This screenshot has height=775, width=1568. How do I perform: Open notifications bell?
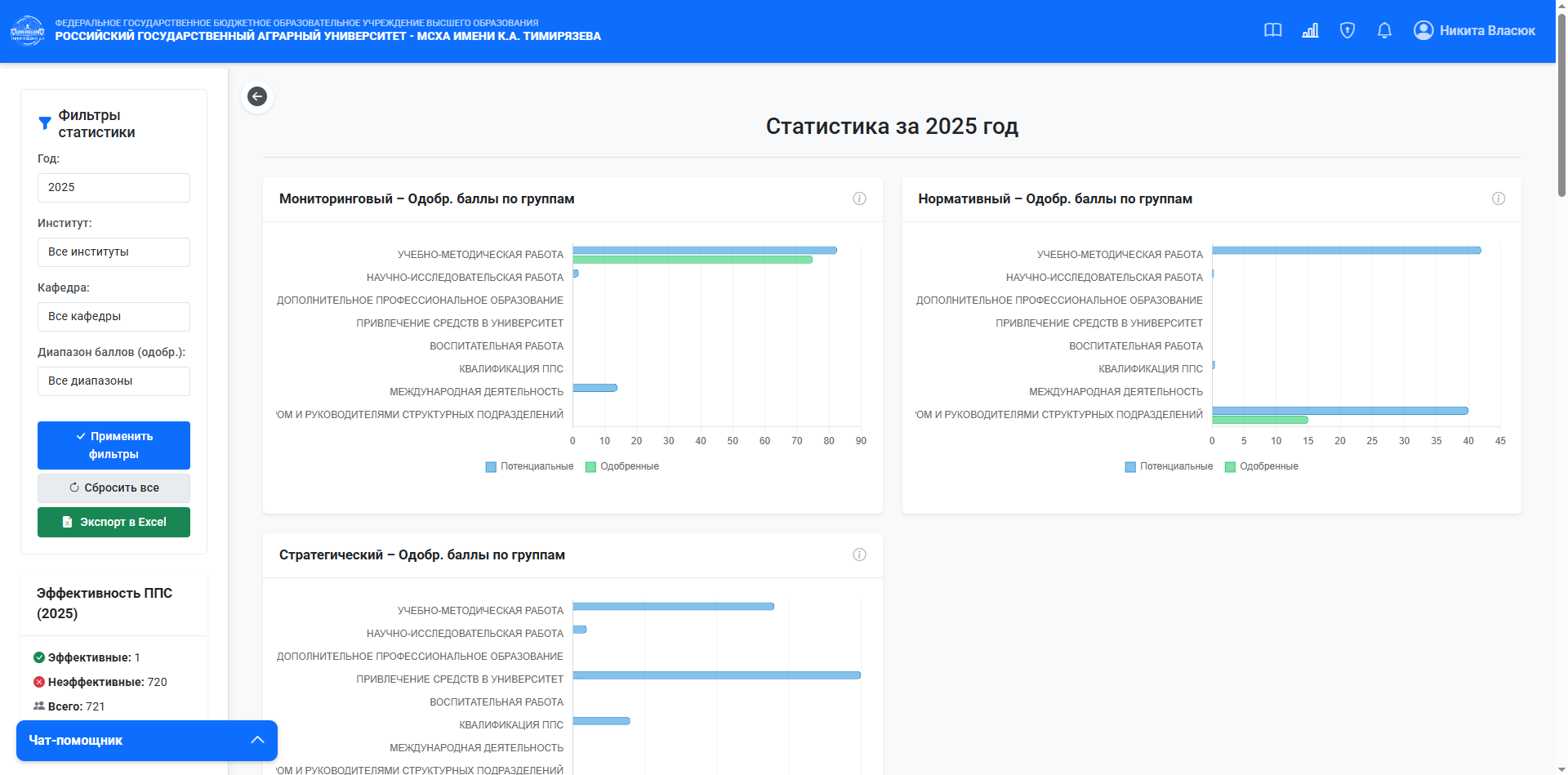pos(1384,30)
